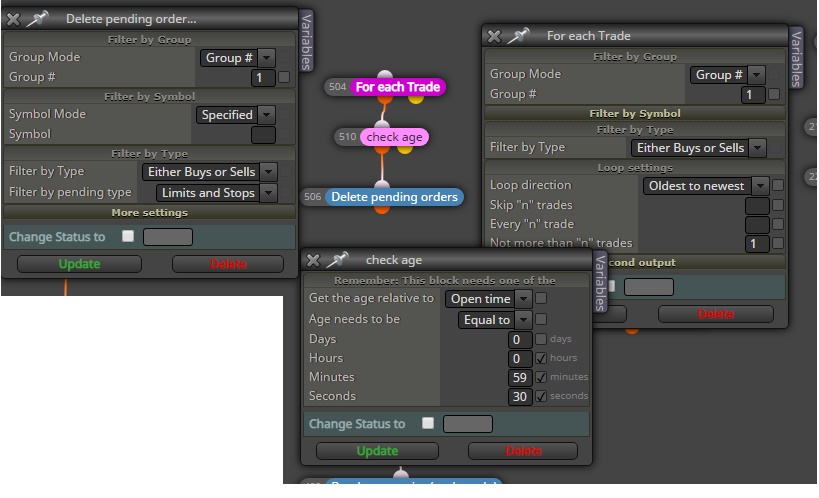The height and width of the screenshot is (498, 819).
Task: Click Delete button in check age panel
Action: pos(523,451)
